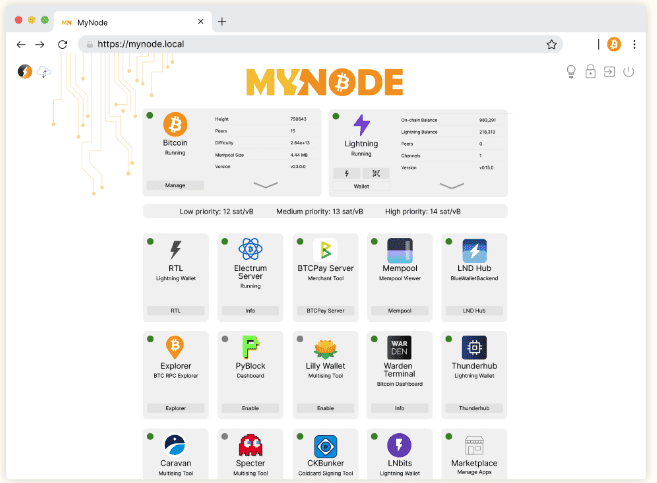Screen dimensions: 657x483
Task: Click the 'Low priority: 12 sat/vB' text
Action: click(216, 212)
